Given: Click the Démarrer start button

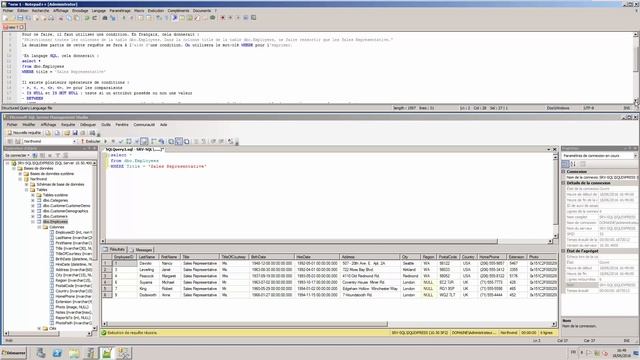Looking at the screenshot, I should tap(13, 353).
